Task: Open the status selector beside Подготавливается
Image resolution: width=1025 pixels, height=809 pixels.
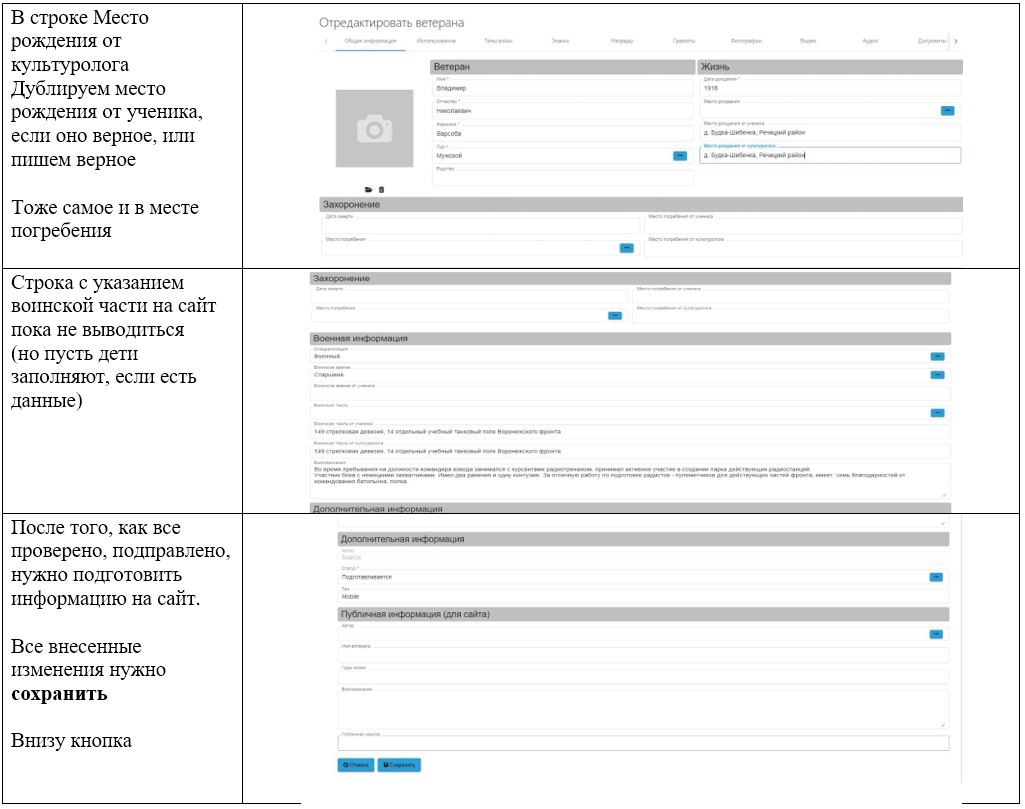Action: pos(936,577)
